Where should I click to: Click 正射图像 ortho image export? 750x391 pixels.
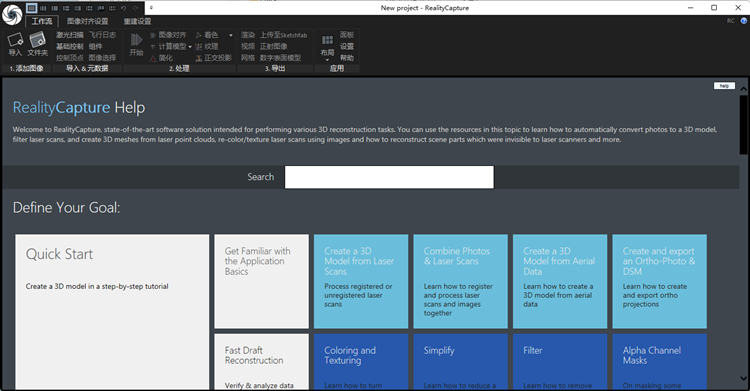[274, 46]
